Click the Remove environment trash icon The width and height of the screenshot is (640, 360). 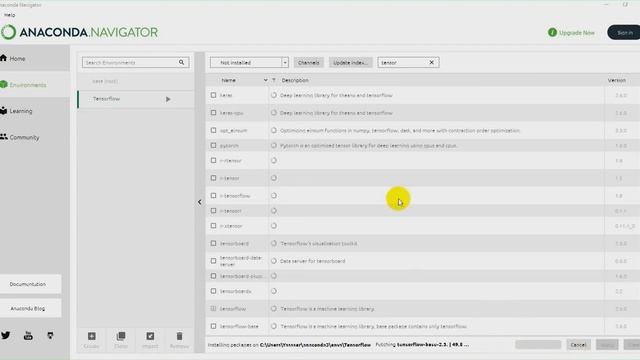[x=179, y=336]
